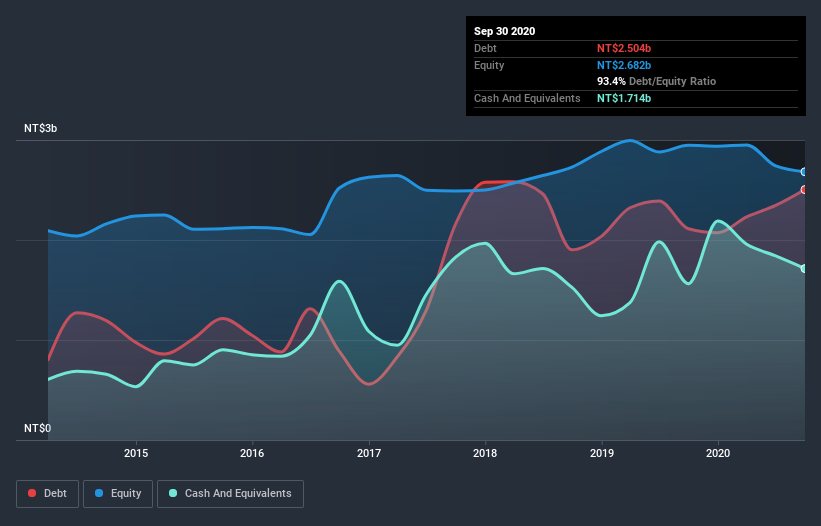This screenshot has width=821, height=526.
Task: Click the 93.4% Debt/Equity Ratio text
Action: tap(656, 81)
